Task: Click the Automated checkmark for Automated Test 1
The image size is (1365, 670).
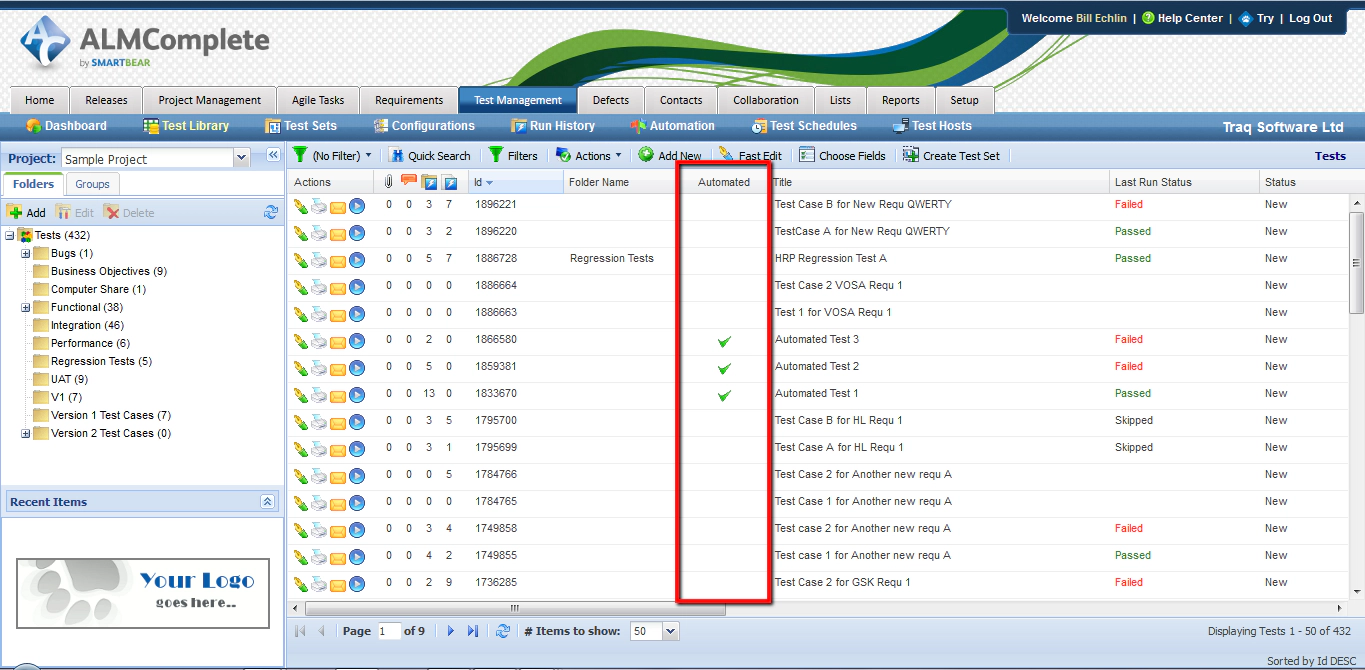Action: click(x=724, y=395)
